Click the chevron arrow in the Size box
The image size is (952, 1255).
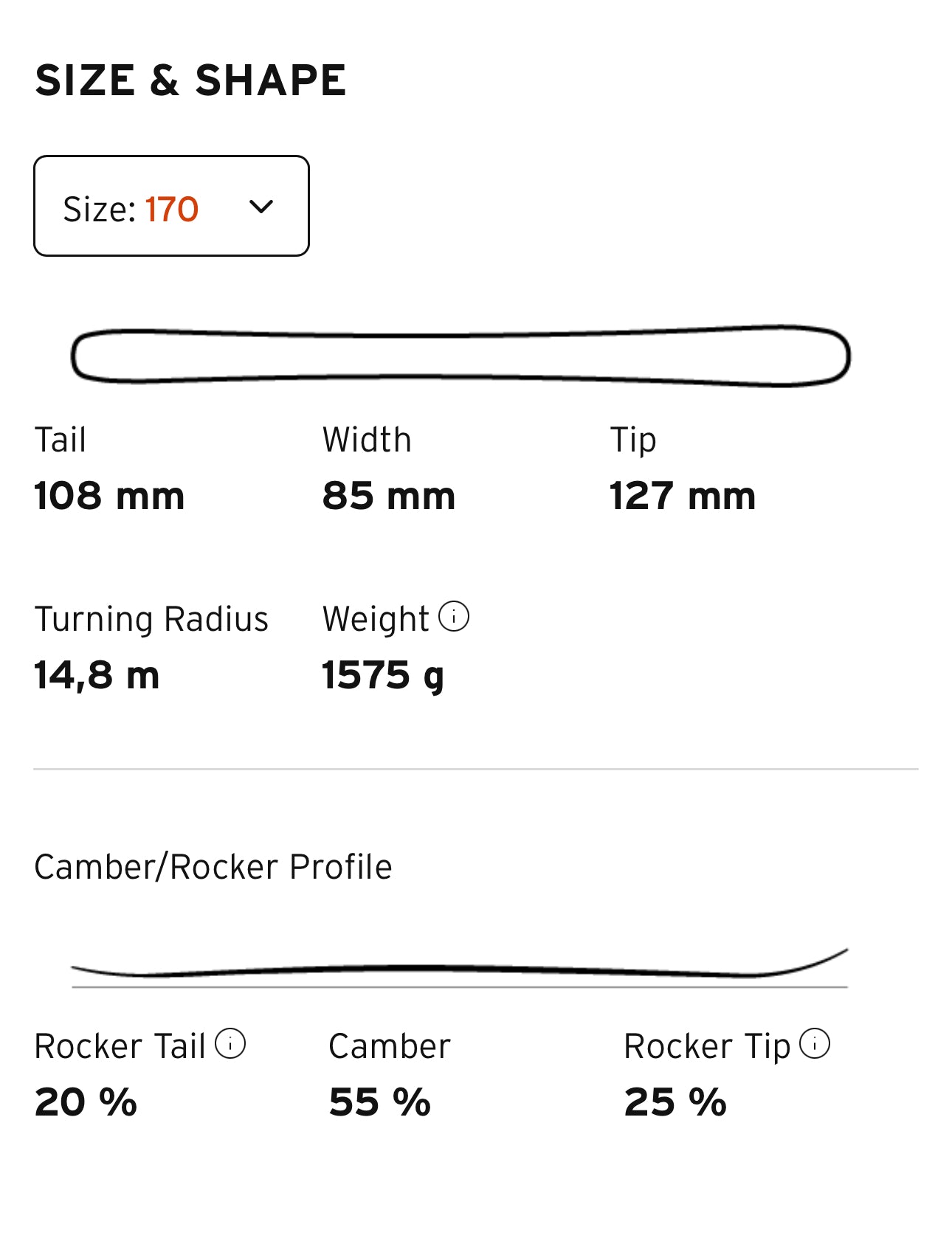point(261,207)
